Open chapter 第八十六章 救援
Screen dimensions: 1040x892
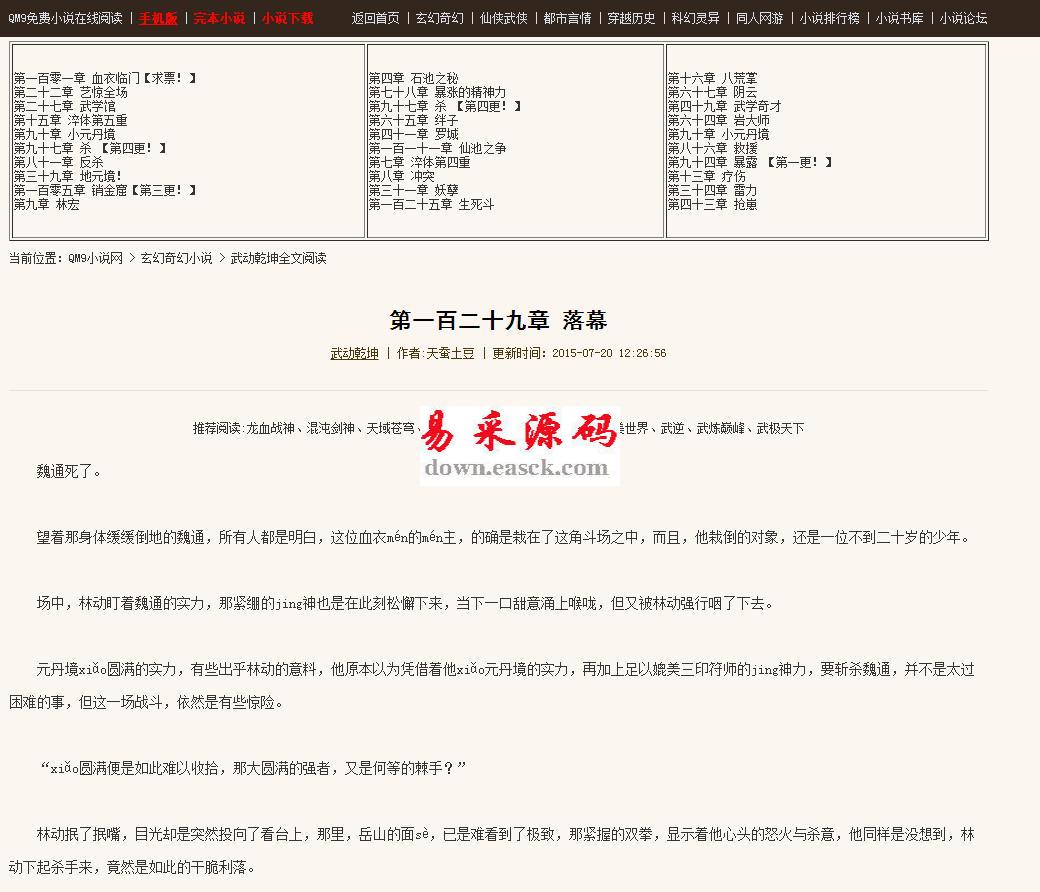coord(712,149)
